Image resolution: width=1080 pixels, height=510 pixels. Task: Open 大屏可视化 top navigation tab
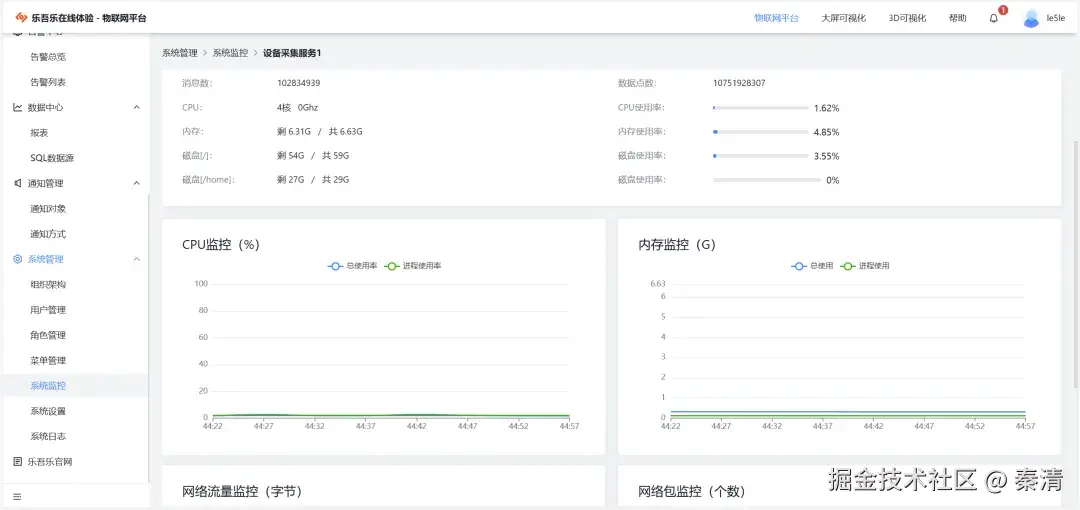click(x=843, y=19)
